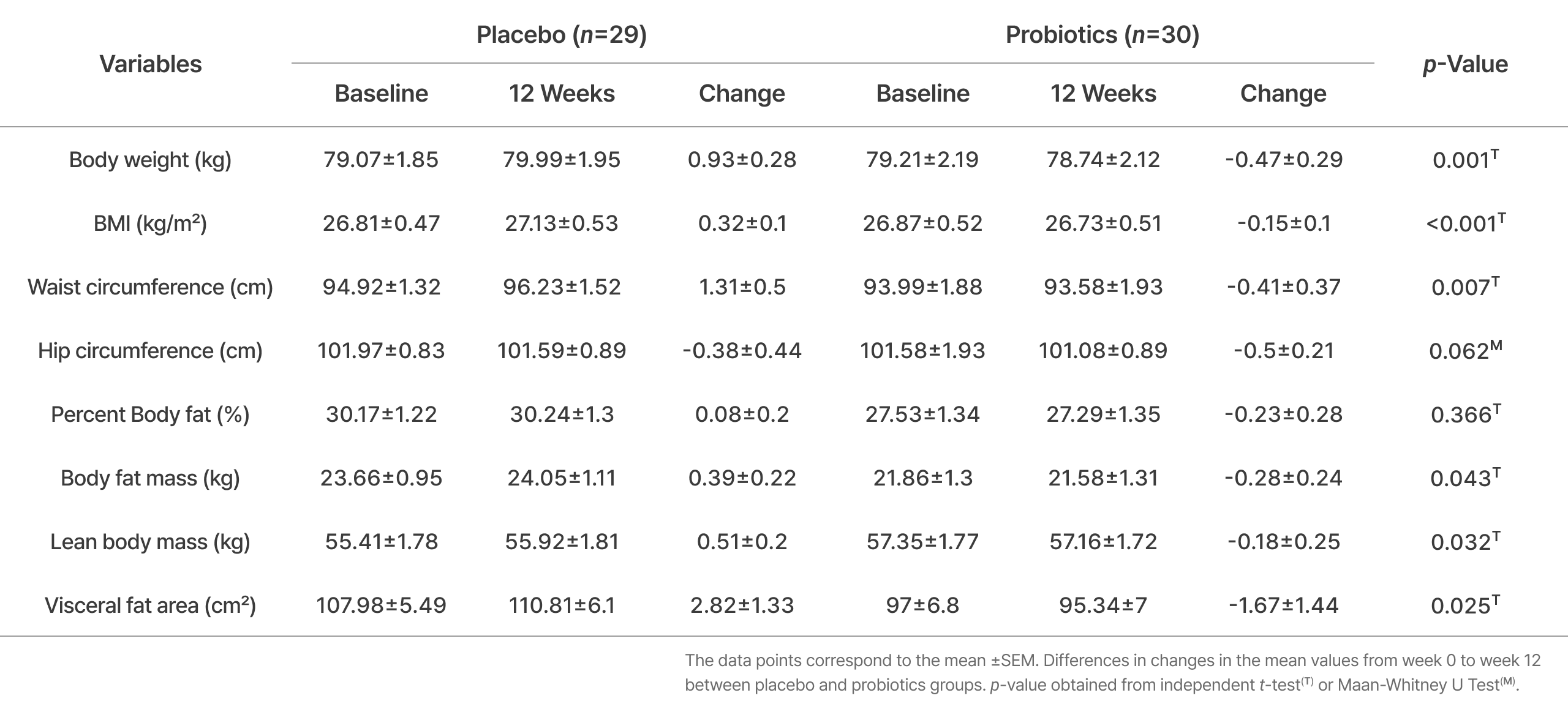Image resolution: width=1568 pixels, height=720 pixels.
Task: Select the BMI (kg/m²) row label
Action: click(150, 223)
